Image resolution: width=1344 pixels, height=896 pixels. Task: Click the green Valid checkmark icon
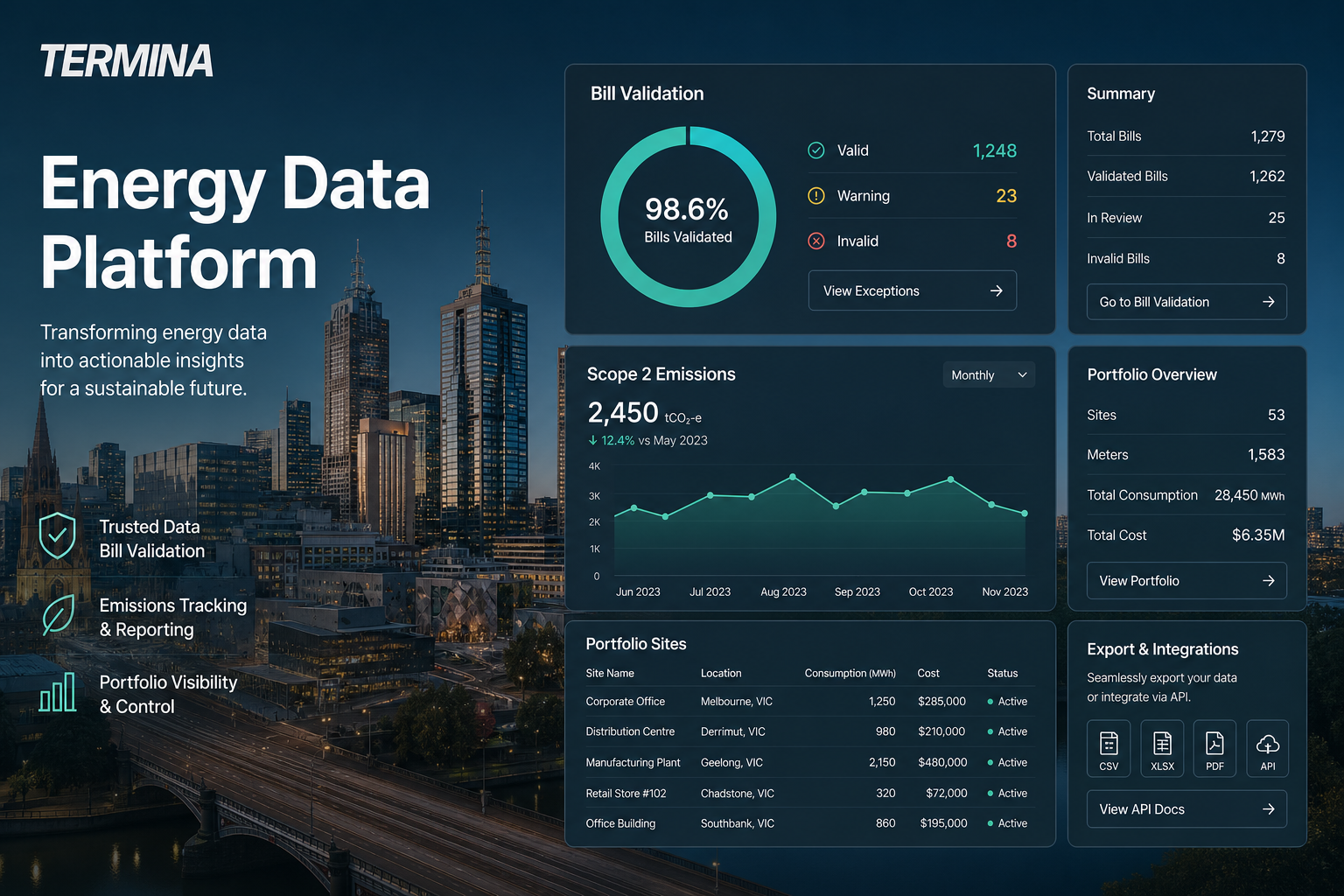click(815, 150)
